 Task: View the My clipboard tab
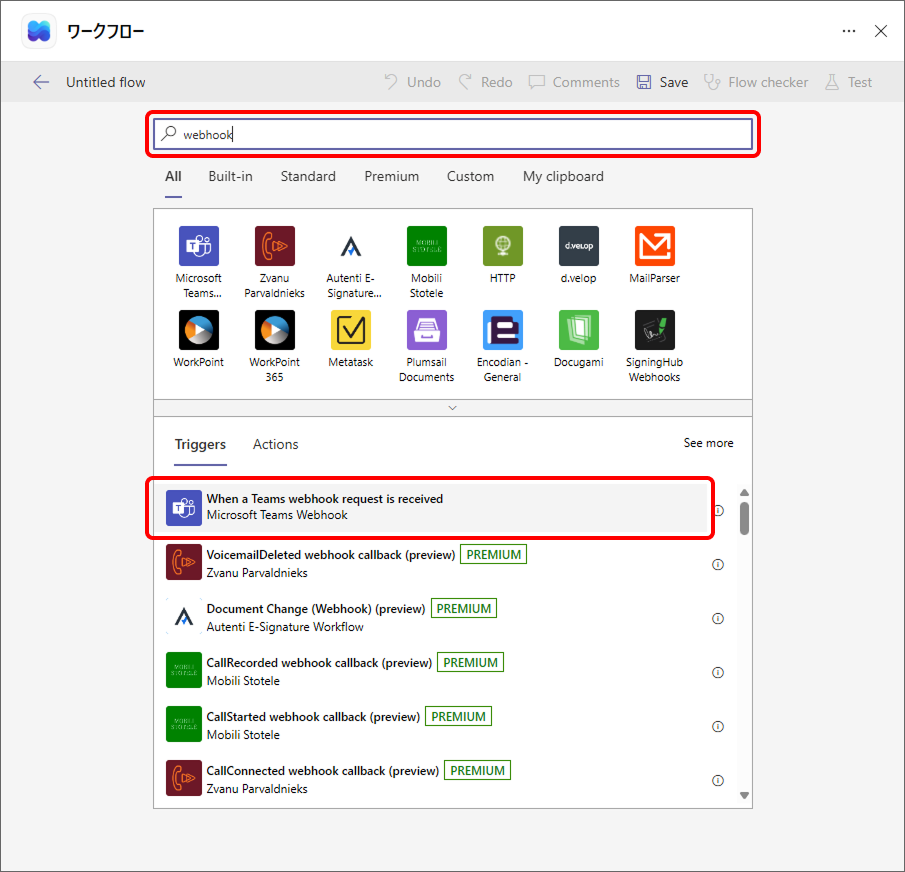(x=563, y=177)
